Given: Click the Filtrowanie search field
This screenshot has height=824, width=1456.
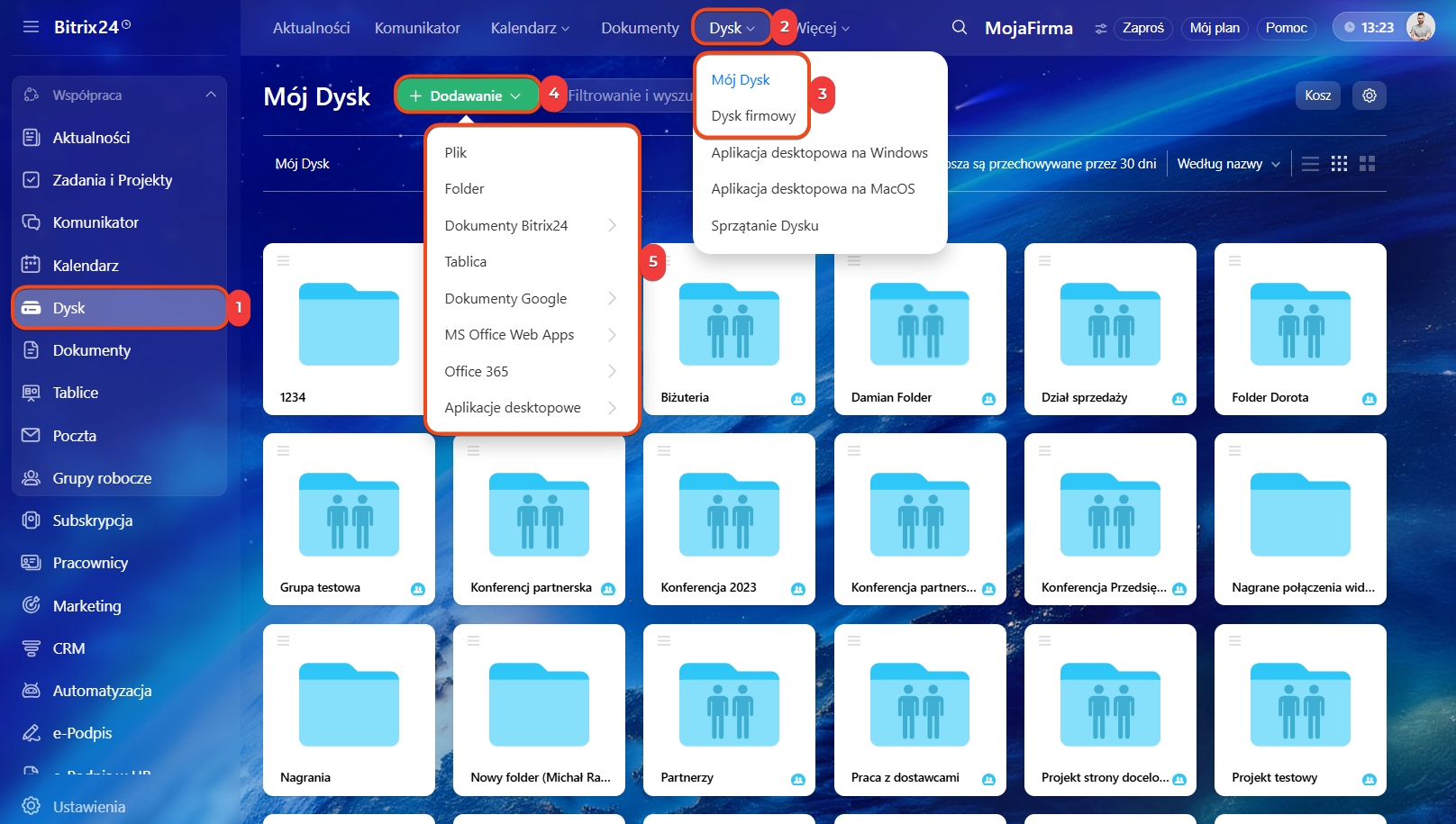Looking at the screenshot, I should (x=629, y=95).
